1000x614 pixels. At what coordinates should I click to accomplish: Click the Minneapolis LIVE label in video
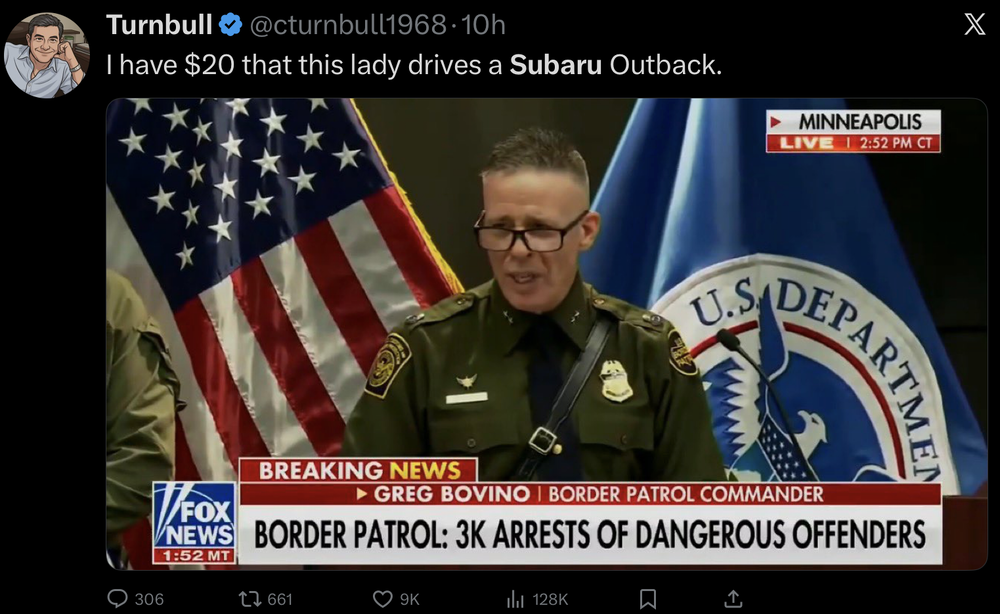click(x=853, y=131)
